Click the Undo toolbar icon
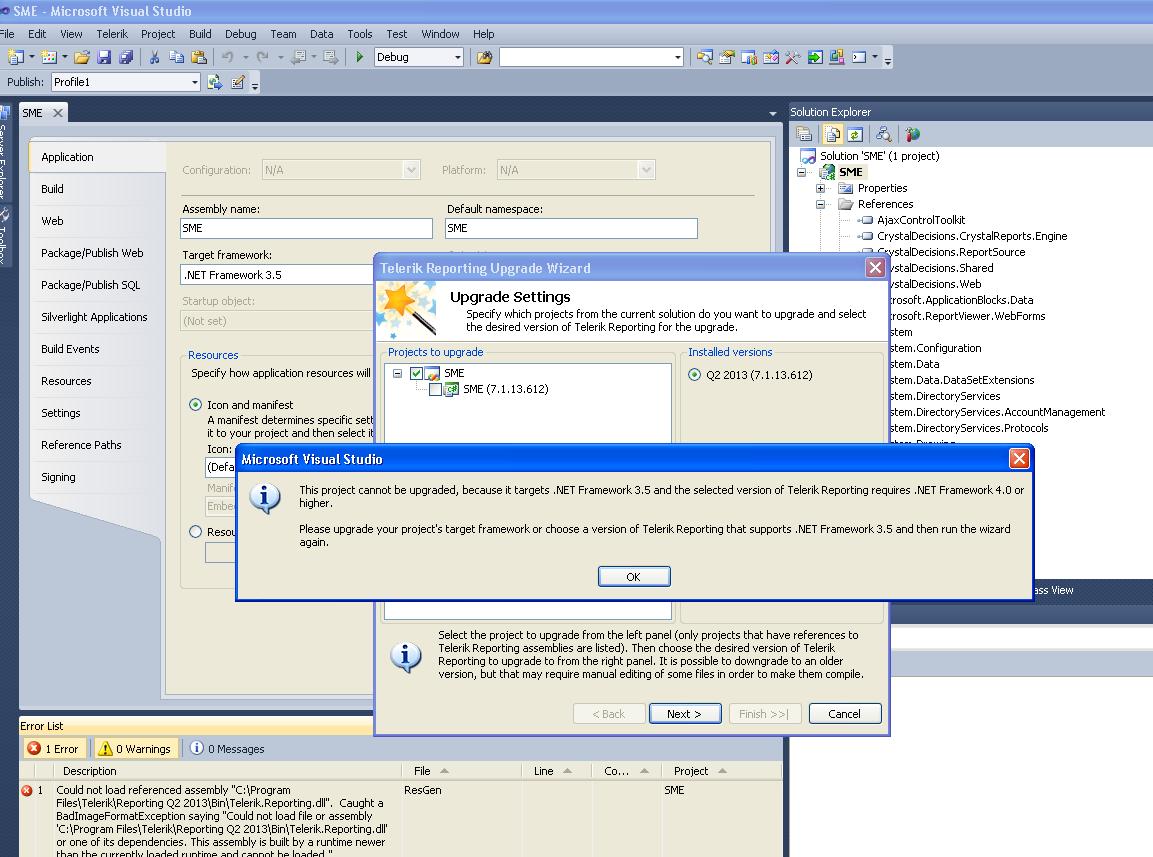 [227, 57]
